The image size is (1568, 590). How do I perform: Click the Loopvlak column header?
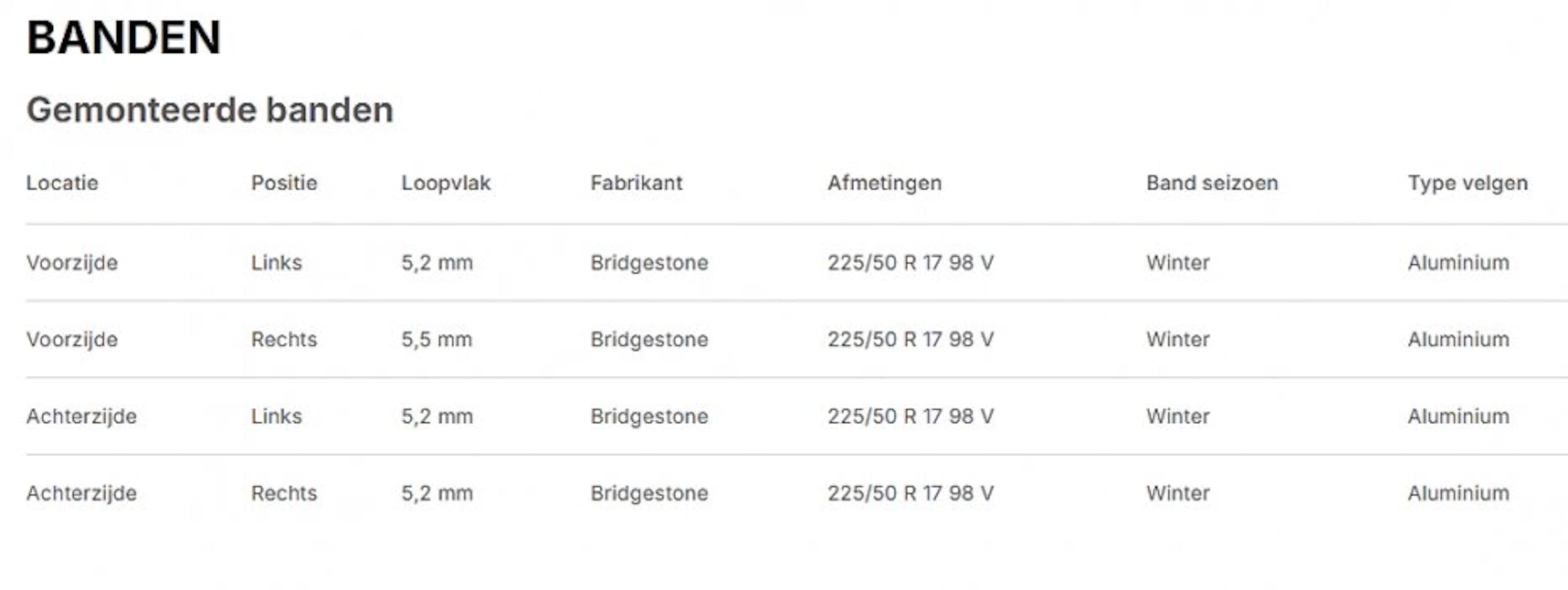pyautogui.click(x=446, y=183)
